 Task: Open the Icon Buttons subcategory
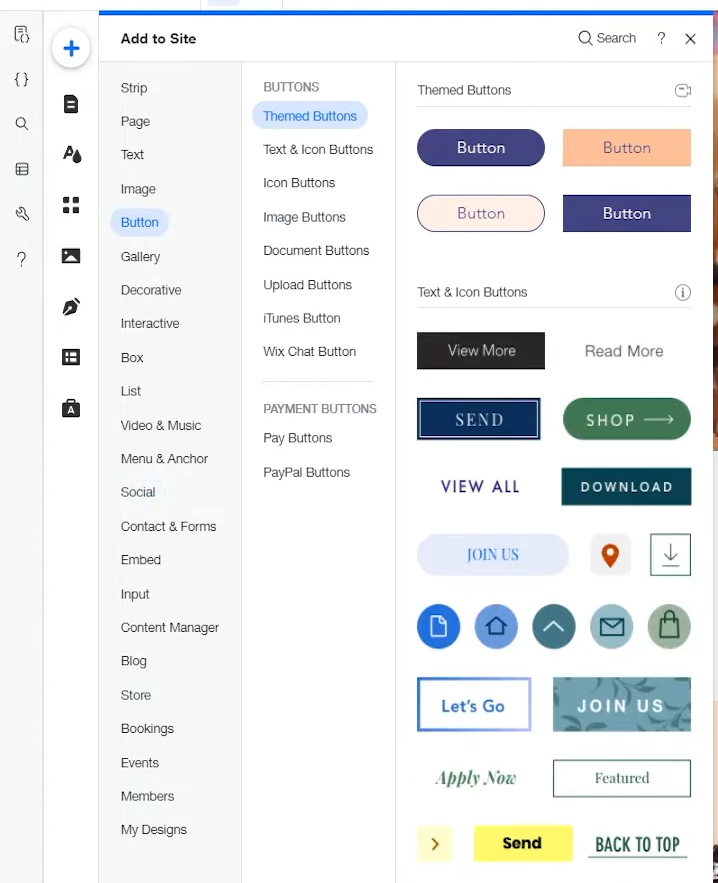pos(299,183)
